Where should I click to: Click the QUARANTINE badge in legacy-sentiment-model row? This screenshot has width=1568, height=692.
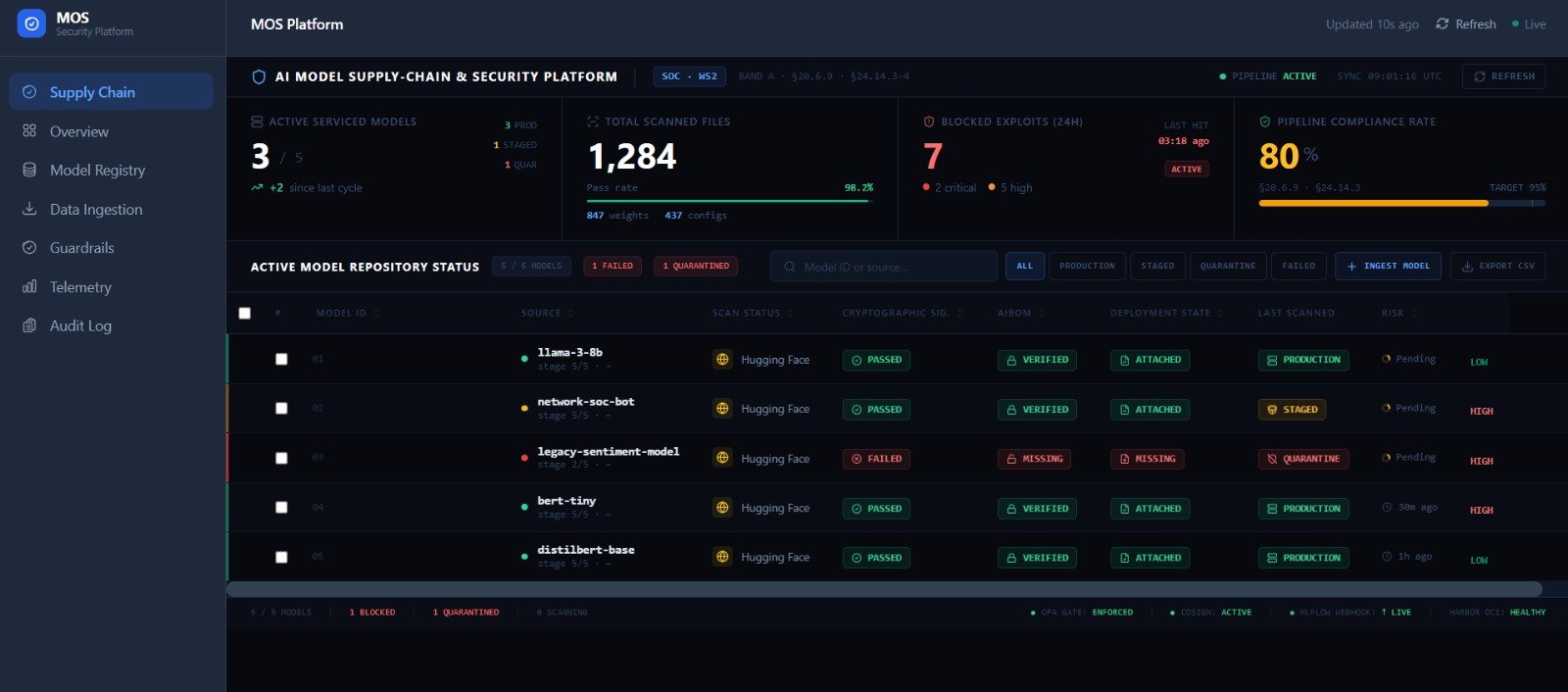pyautogui.click(x=1303, y=459)
